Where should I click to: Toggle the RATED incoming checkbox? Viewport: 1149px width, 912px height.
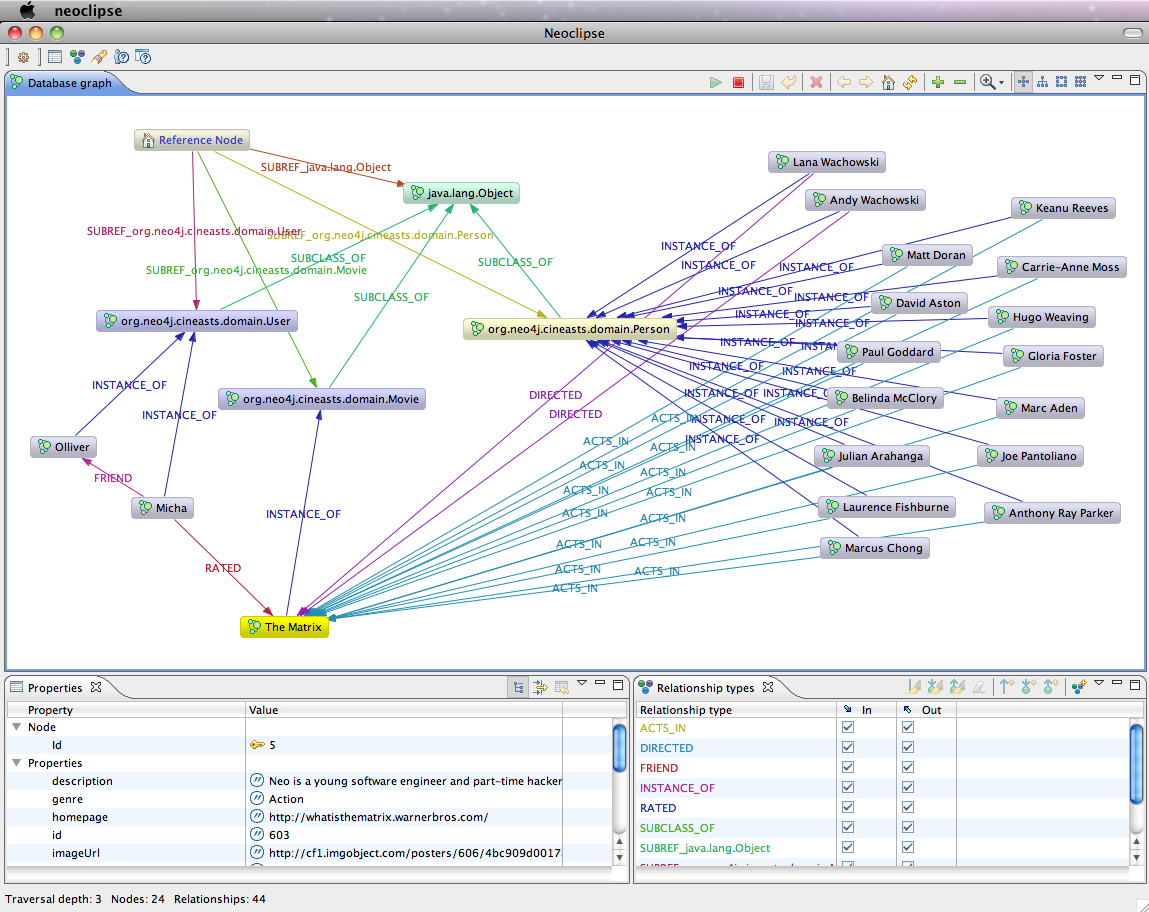[848, 808]
